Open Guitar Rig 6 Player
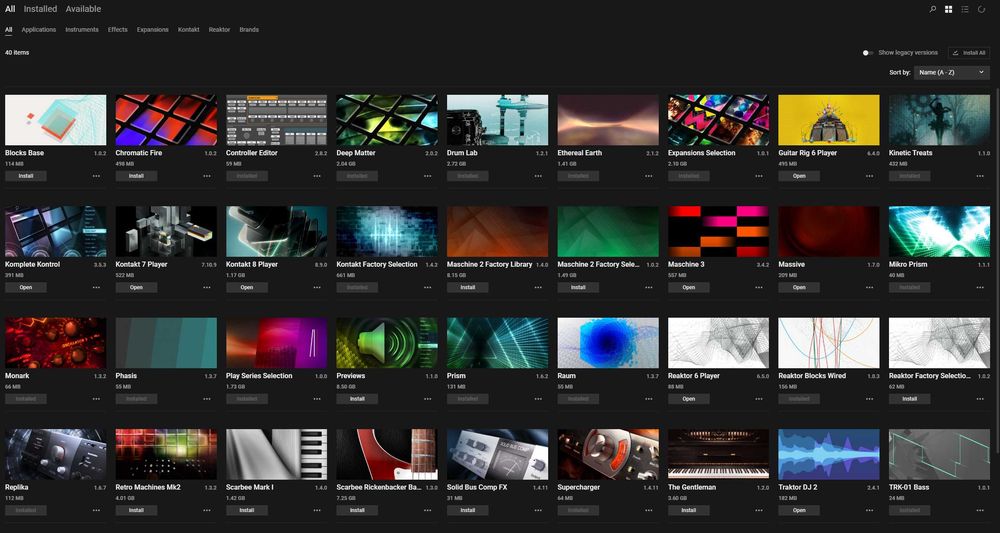The width and height of the screenshot is (1000, 533). point(799,176)
